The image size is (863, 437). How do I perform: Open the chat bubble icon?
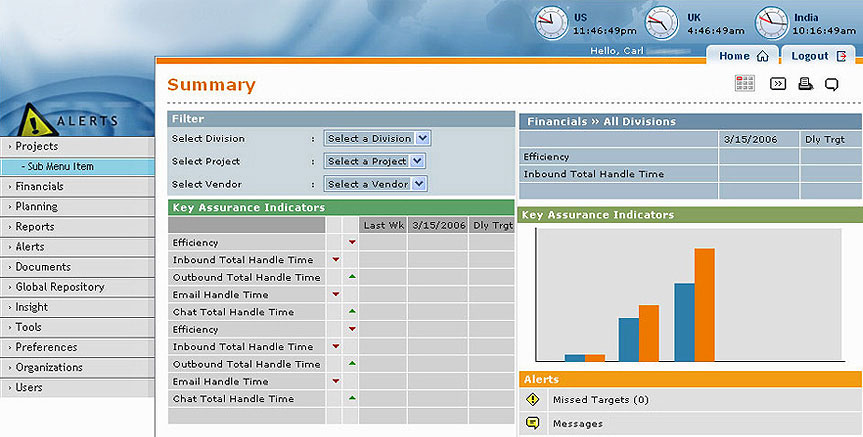[x=831, y=84]
